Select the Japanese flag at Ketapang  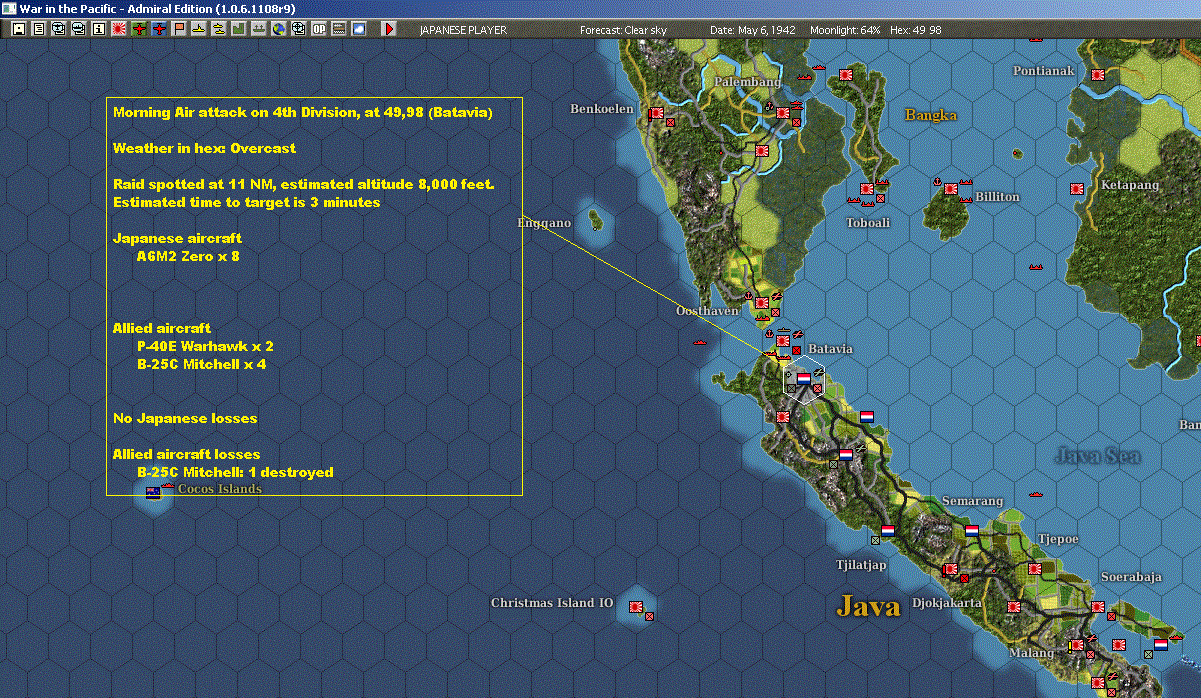click(1077, 188)
